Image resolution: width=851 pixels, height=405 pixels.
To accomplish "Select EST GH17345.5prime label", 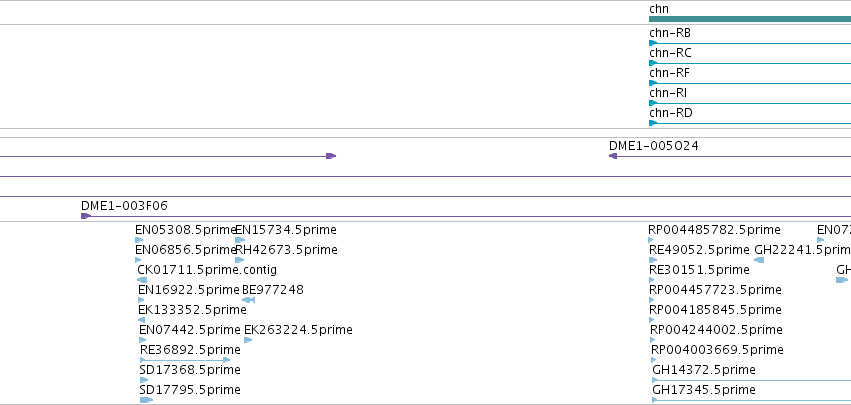I will tap(704, 390).
